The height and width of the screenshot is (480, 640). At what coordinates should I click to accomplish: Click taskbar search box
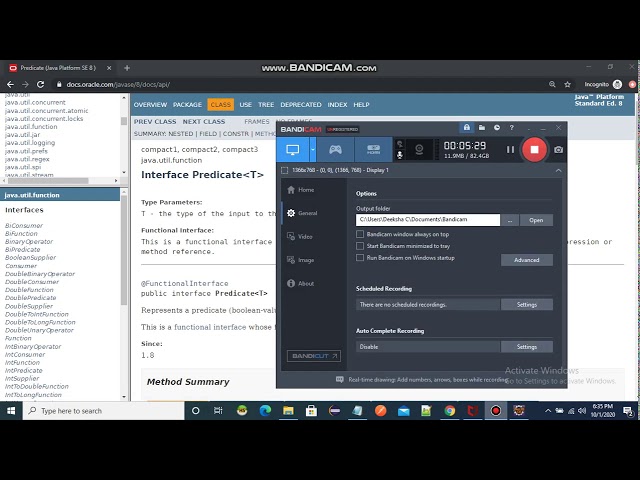[x=104, y=411]
